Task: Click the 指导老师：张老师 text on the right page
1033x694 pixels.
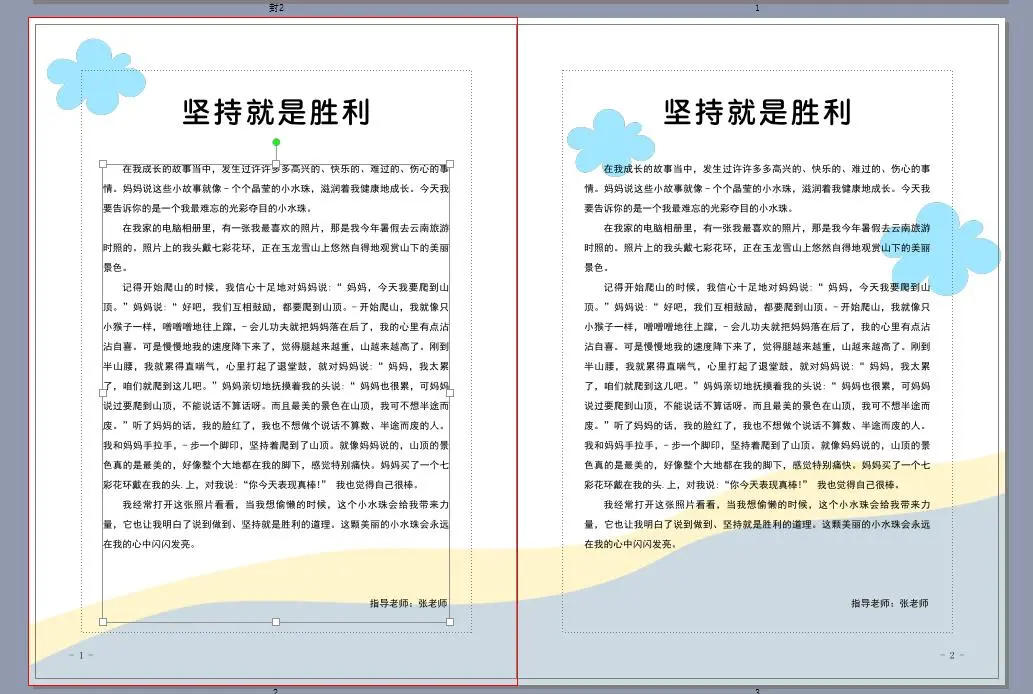Action: click(889, 603)
